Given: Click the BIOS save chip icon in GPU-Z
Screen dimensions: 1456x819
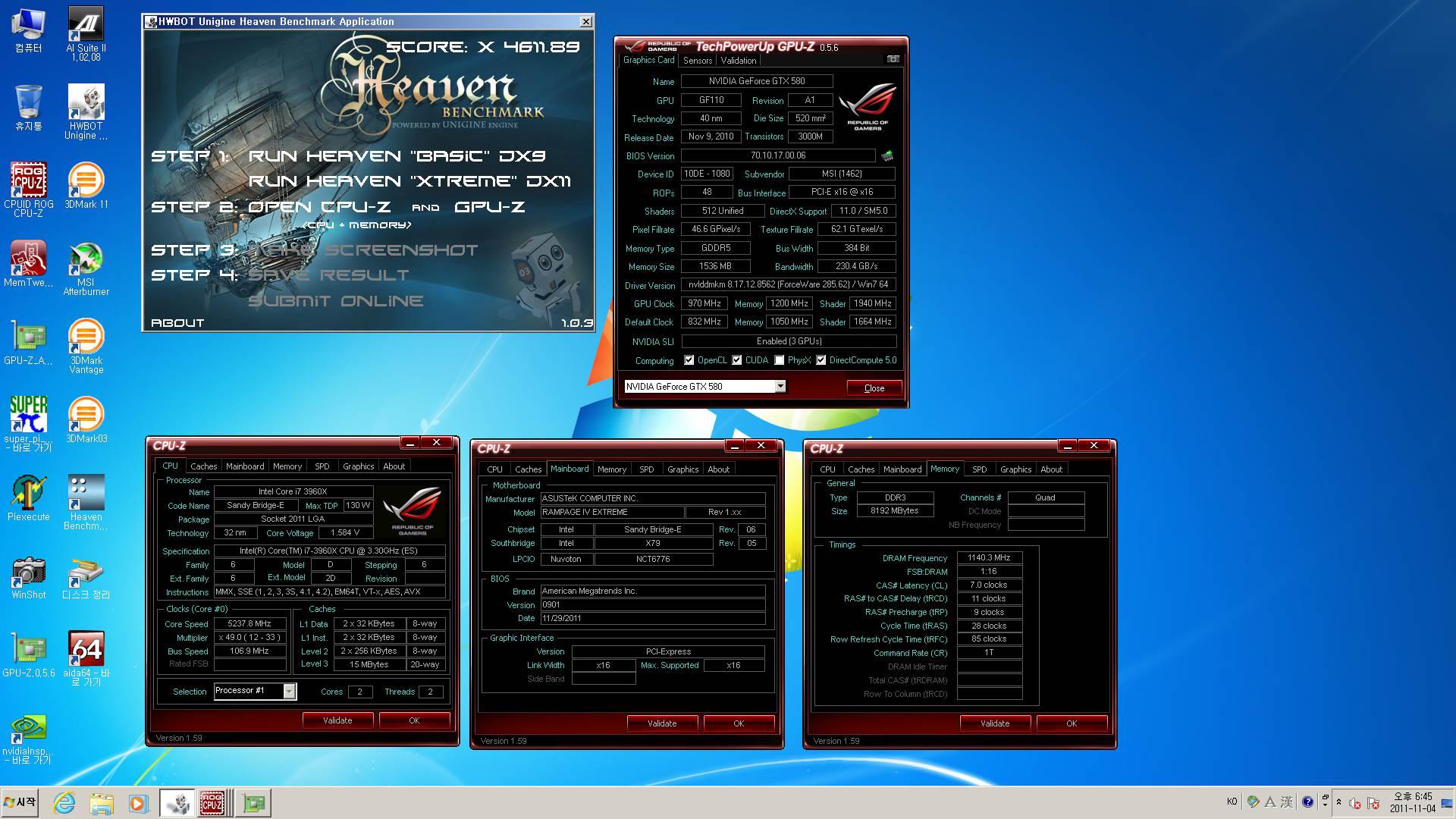Looking at the screenshot, I should [886, 155].
